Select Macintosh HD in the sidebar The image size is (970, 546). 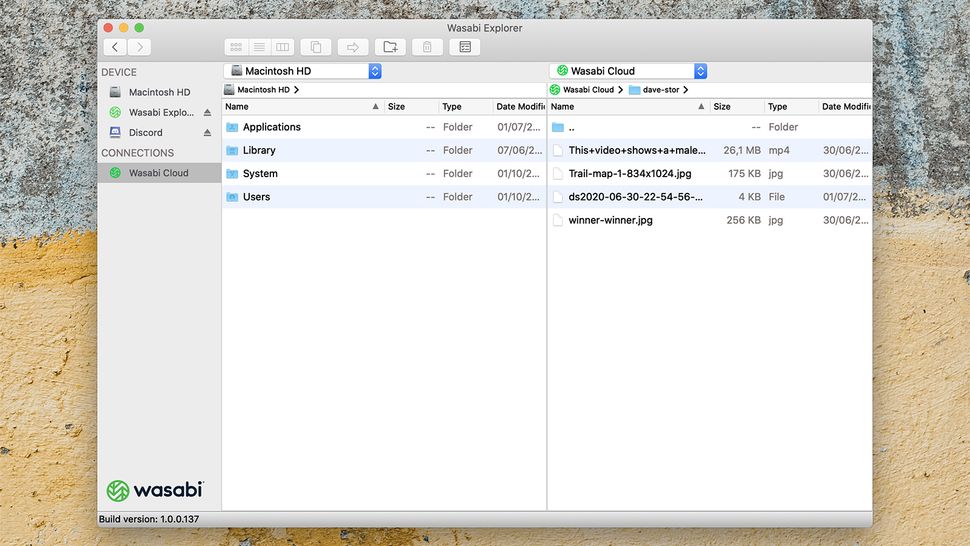pyautogui.click(x=159, y=92)
